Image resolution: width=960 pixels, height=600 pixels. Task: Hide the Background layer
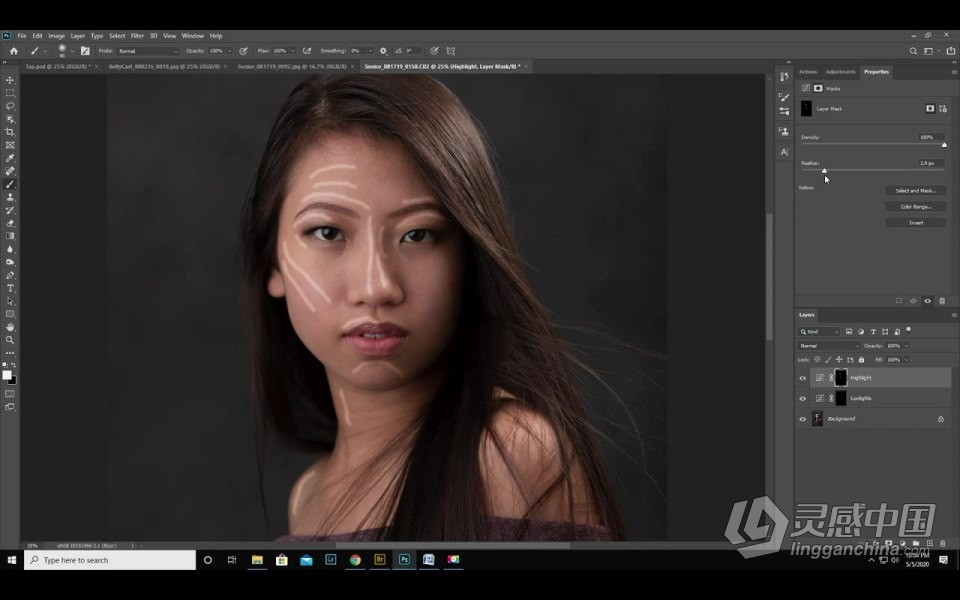pyautogui.click(x=803, y=419)
